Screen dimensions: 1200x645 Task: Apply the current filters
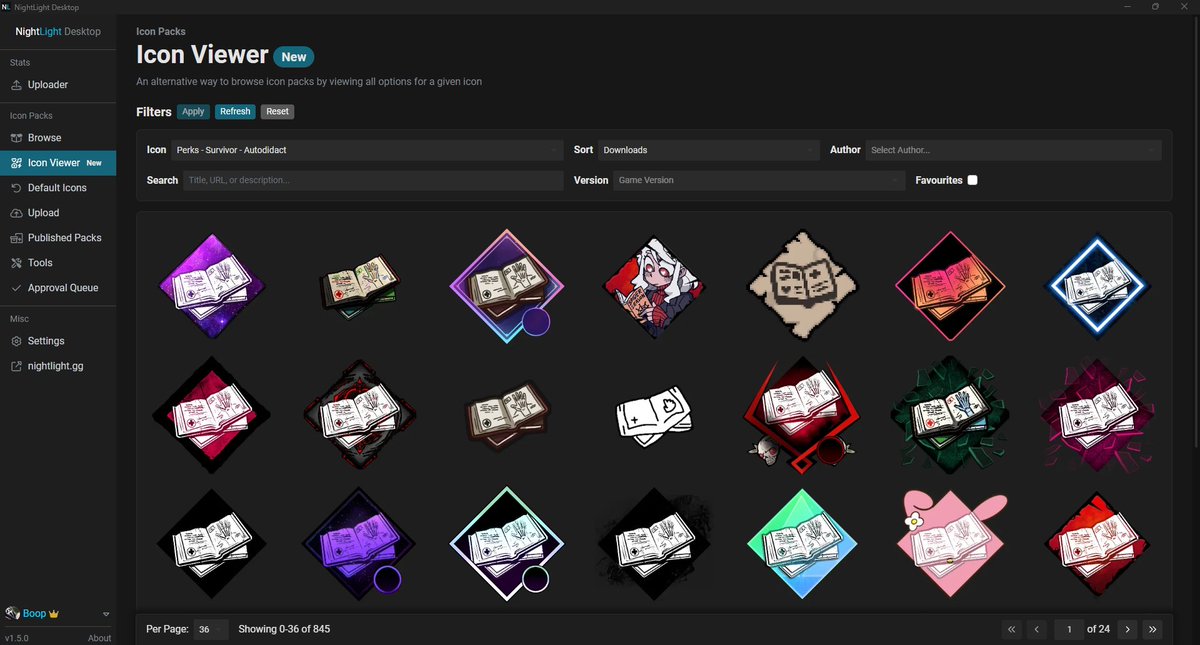192,111
